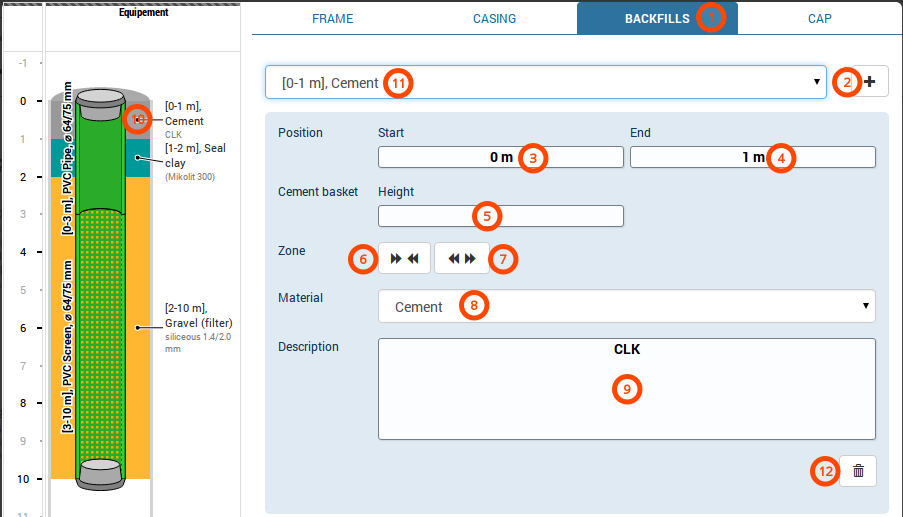Select the BACKFILLS tab
The image size is (903, 517).
[657, 18]
